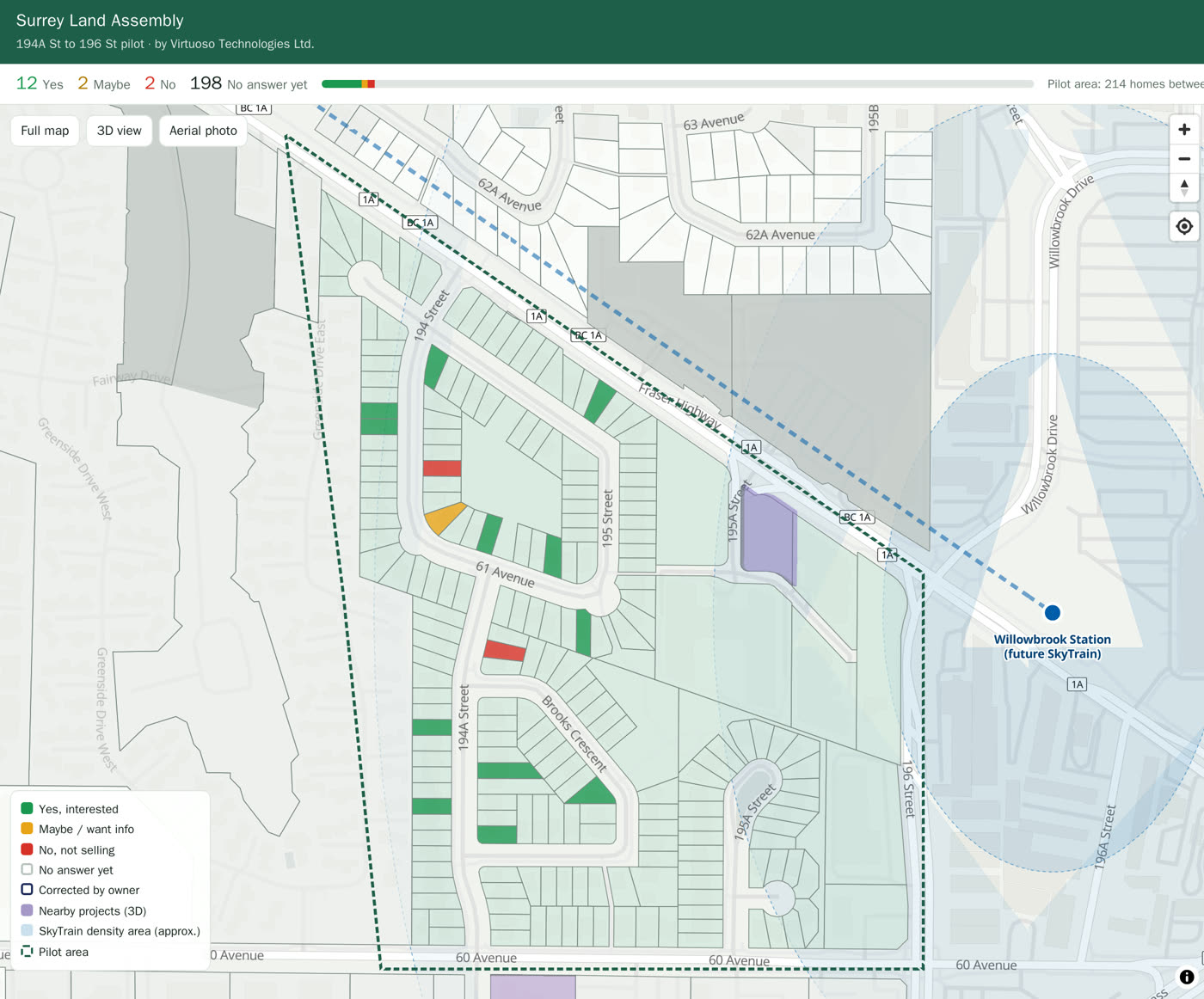The height and width of the screenshot is (999, 1204).
Task: Click the 194A Street road label
Action: point(464,718)
